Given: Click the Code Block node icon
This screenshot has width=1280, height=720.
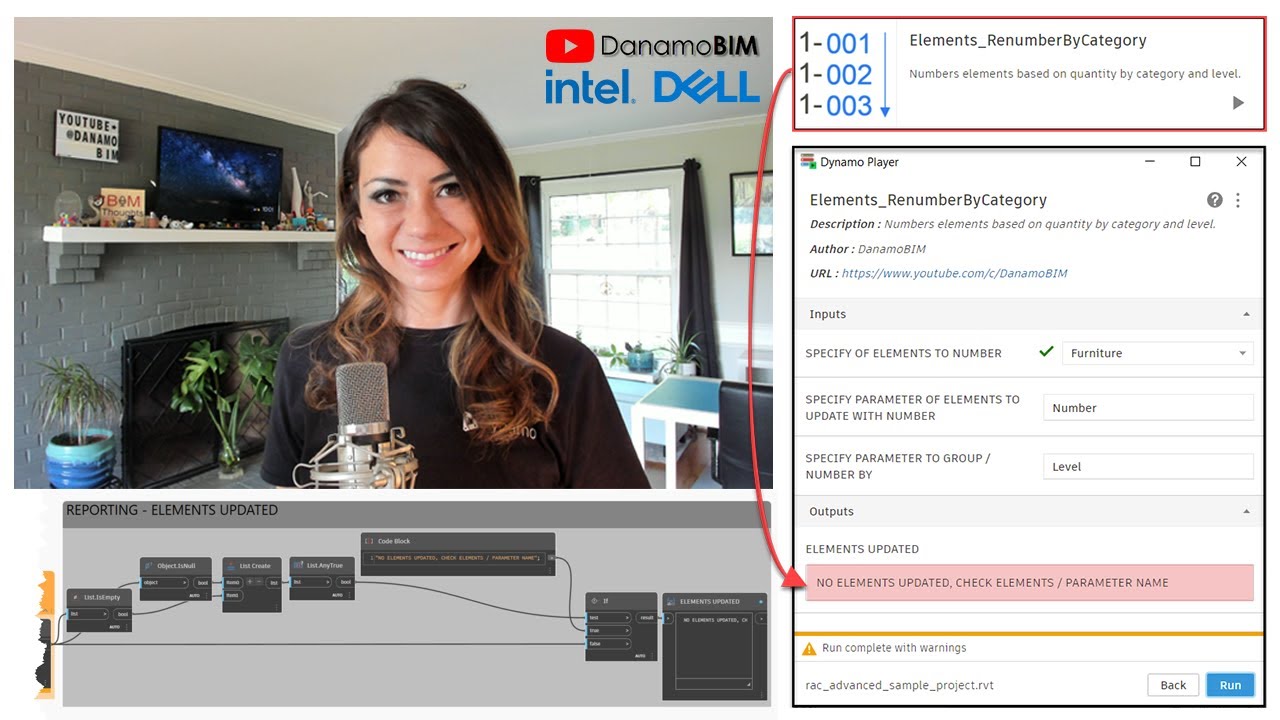Looking at the screenshot, I should pyautogui.click(x=369, y=541).
